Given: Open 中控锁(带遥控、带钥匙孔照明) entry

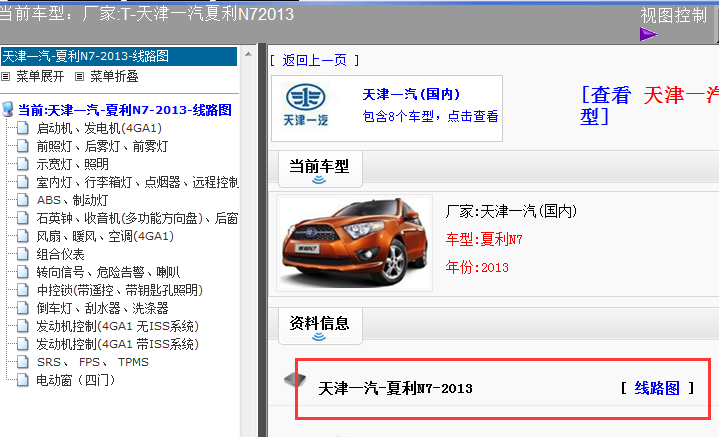Looking at the screenshot, I should pyautogui.click(x=120, y=290).
